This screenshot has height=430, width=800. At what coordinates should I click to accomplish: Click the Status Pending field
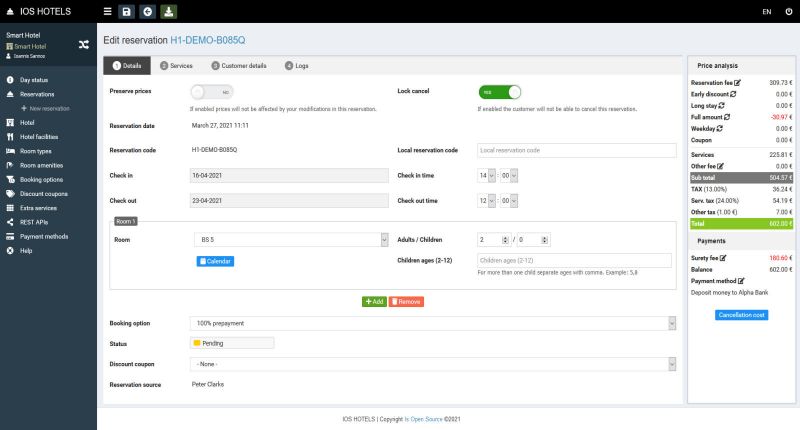point(232,343)
